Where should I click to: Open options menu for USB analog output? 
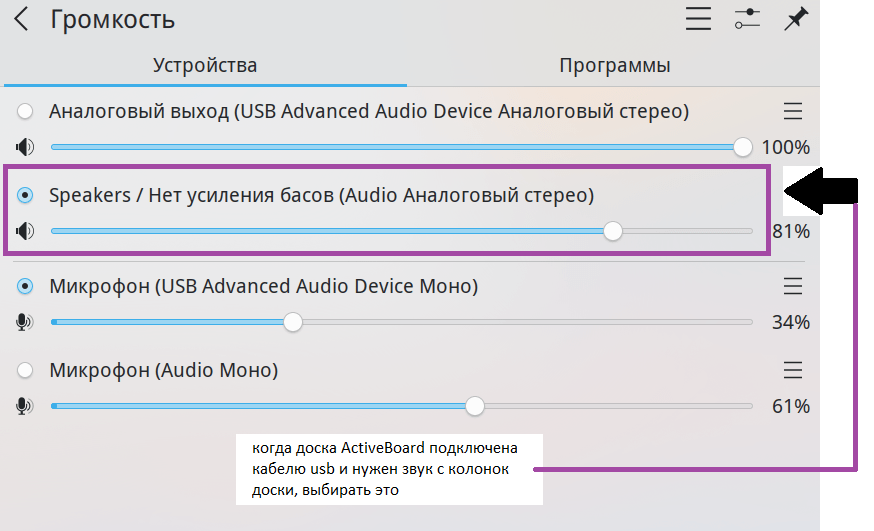pos(793,111)
